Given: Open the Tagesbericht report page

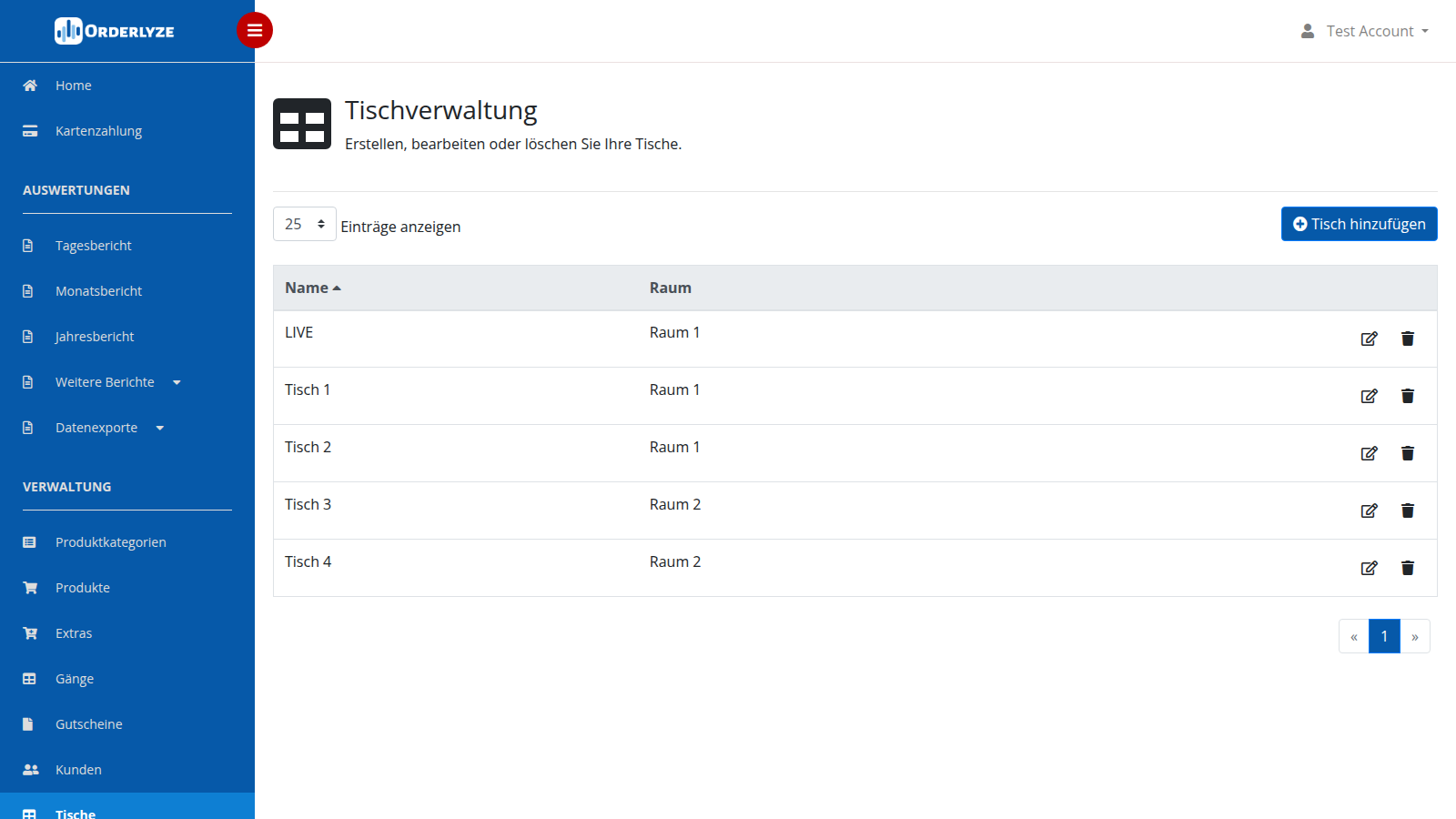Looking at the screenshot, I should pos(93,246).
